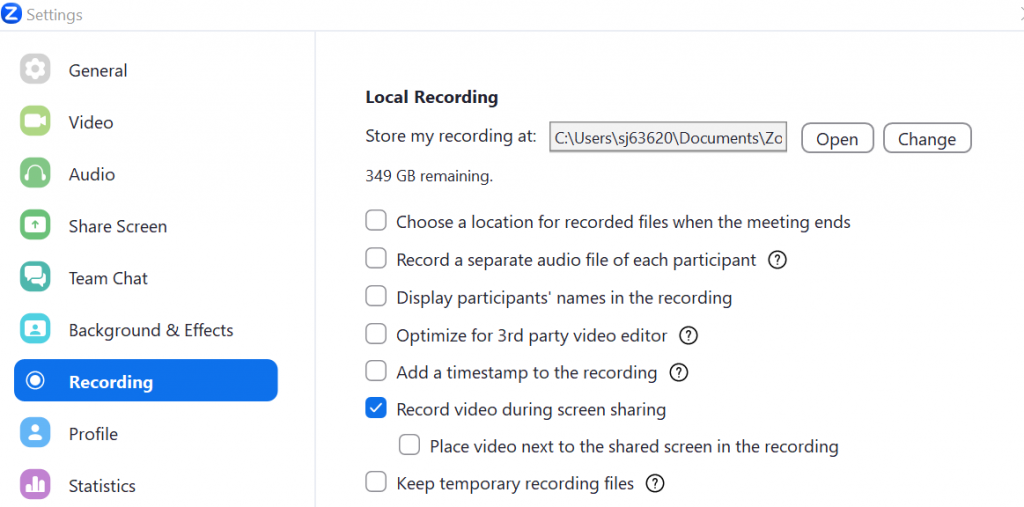Click the Audio headphones icon

[35, 174]
